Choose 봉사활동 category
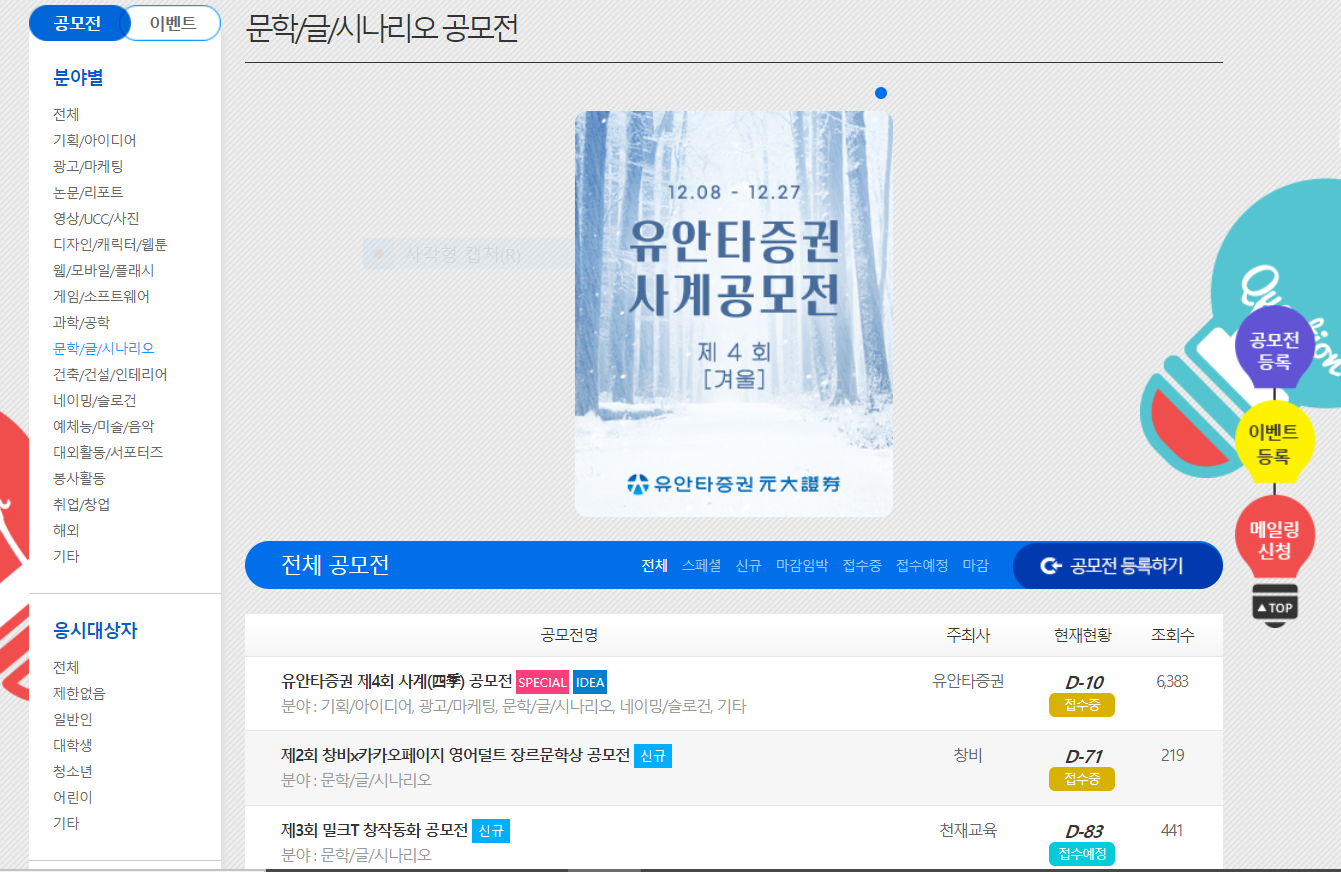The width and height of the screenshot is (1341, 872). point(79,478)
